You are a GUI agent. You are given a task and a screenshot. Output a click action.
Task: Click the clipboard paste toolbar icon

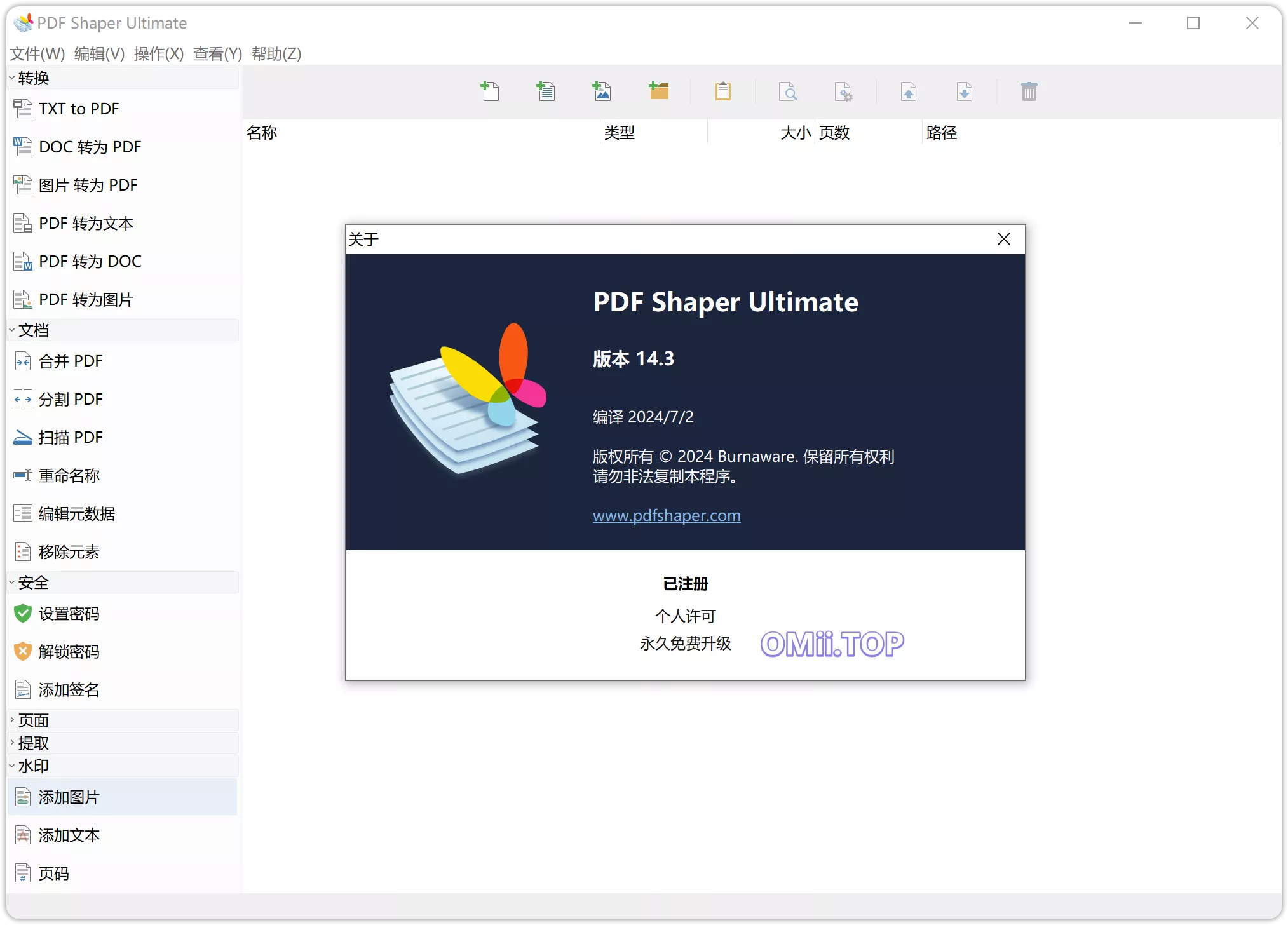[x=723, y=92]
